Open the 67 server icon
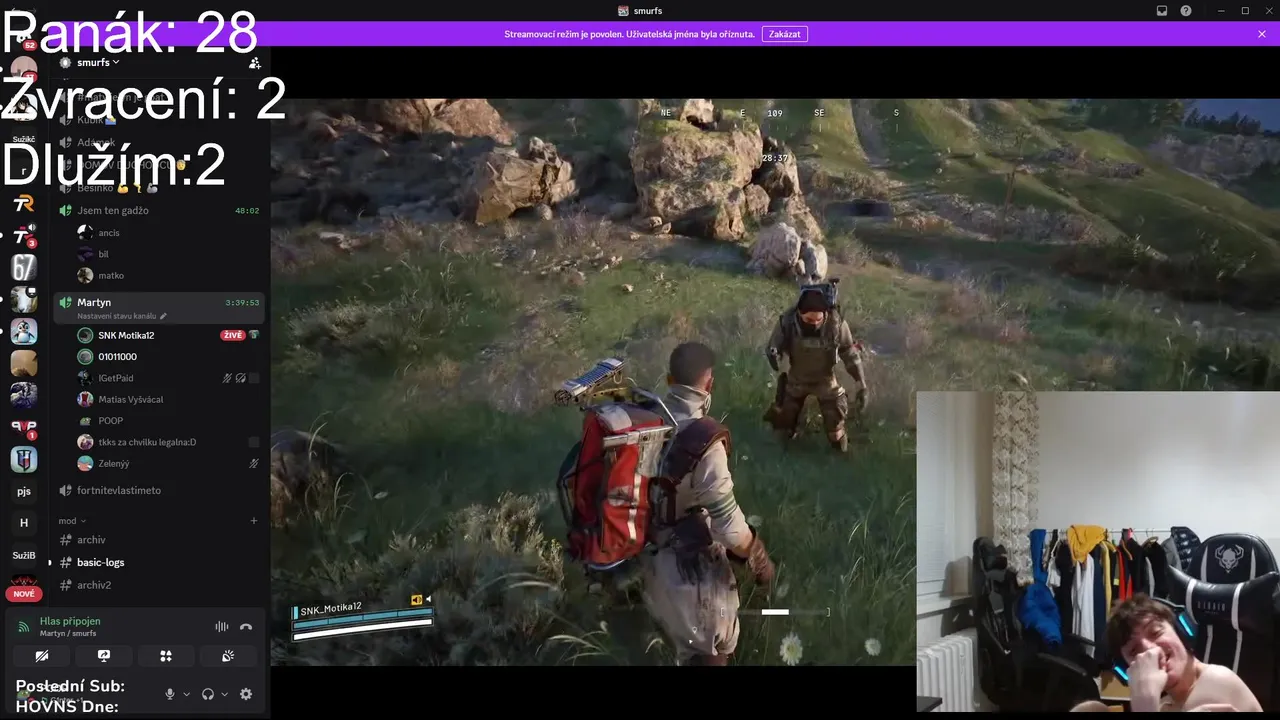Image resolution: width=1280 pixels, height=720 pixels. pos(24,268)
